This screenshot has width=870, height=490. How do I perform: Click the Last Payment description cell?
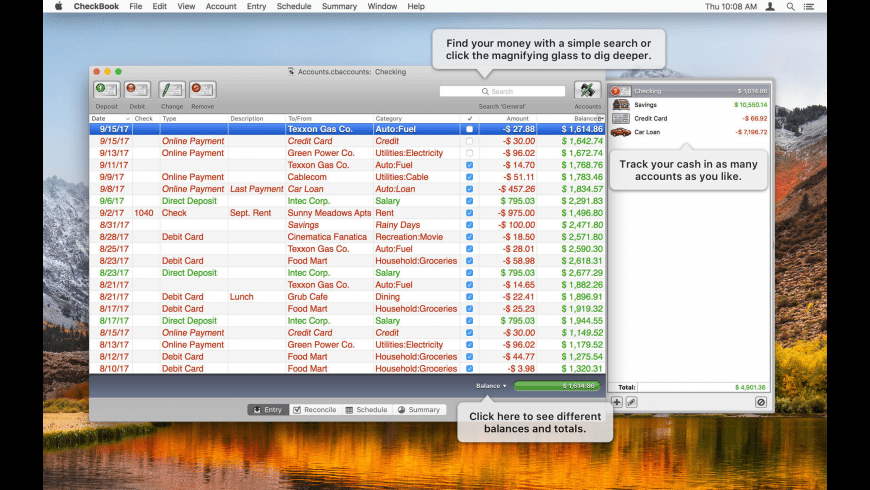pos(256,189)
